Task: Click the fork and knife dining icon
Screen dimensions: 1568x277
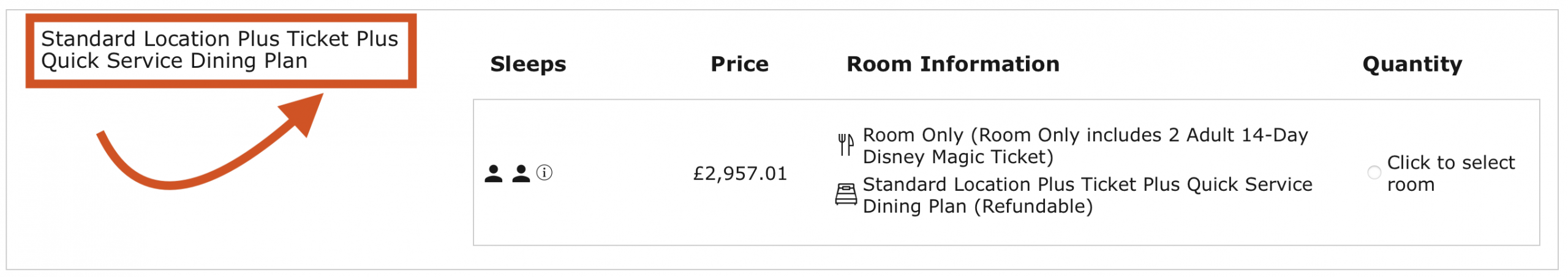Action: 846,145
